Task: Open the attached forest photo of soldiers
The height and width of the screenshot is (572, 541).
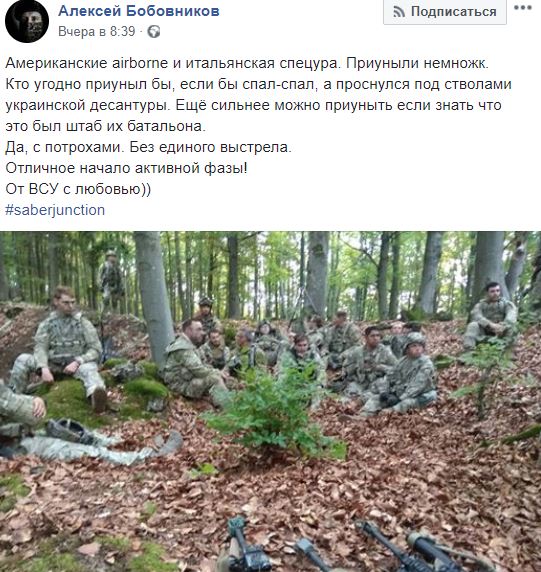Action: coord(270,402)
